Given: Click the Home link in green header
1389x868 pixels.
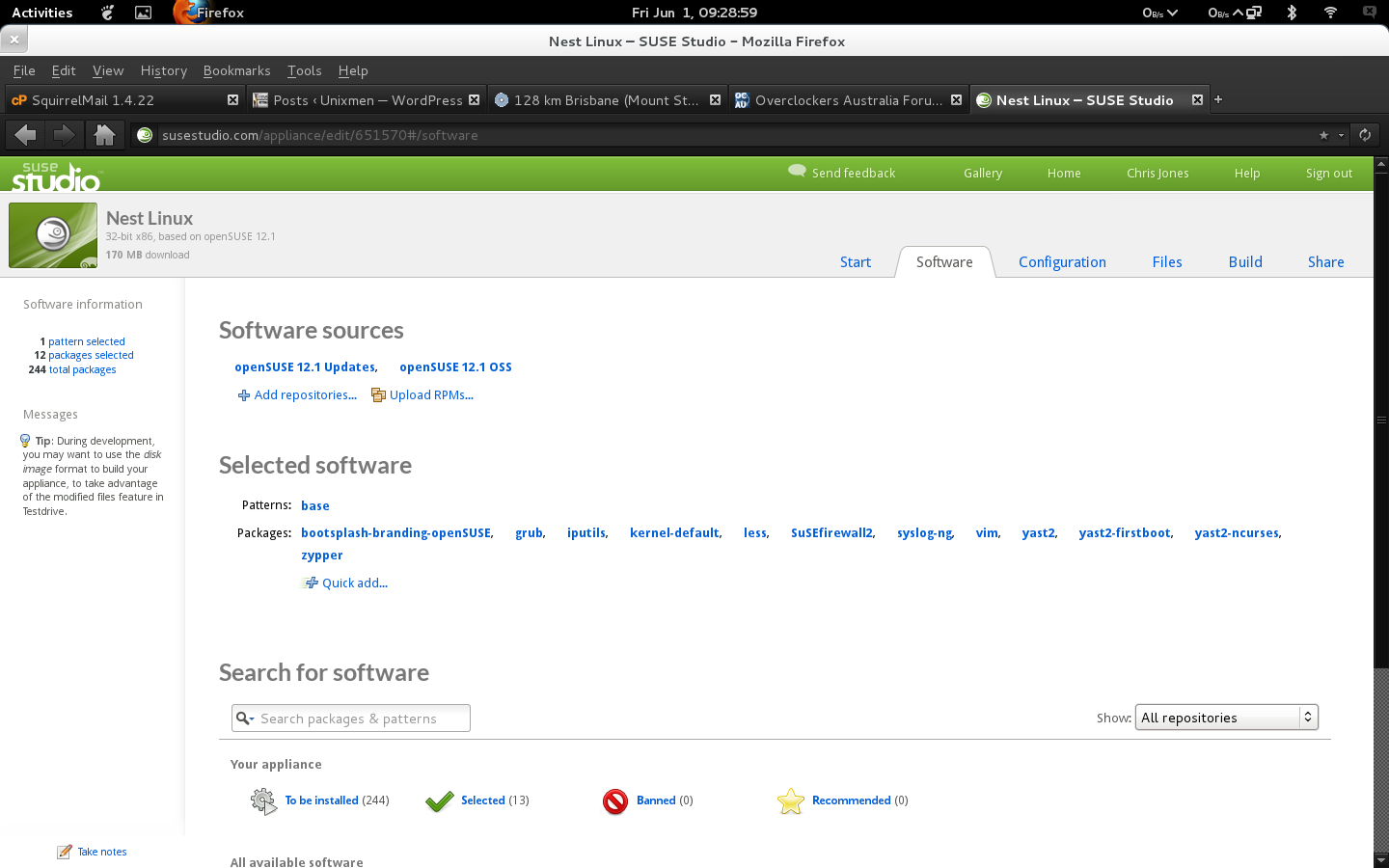Looking at the screenshot, I should click(x=1064, y=174).
